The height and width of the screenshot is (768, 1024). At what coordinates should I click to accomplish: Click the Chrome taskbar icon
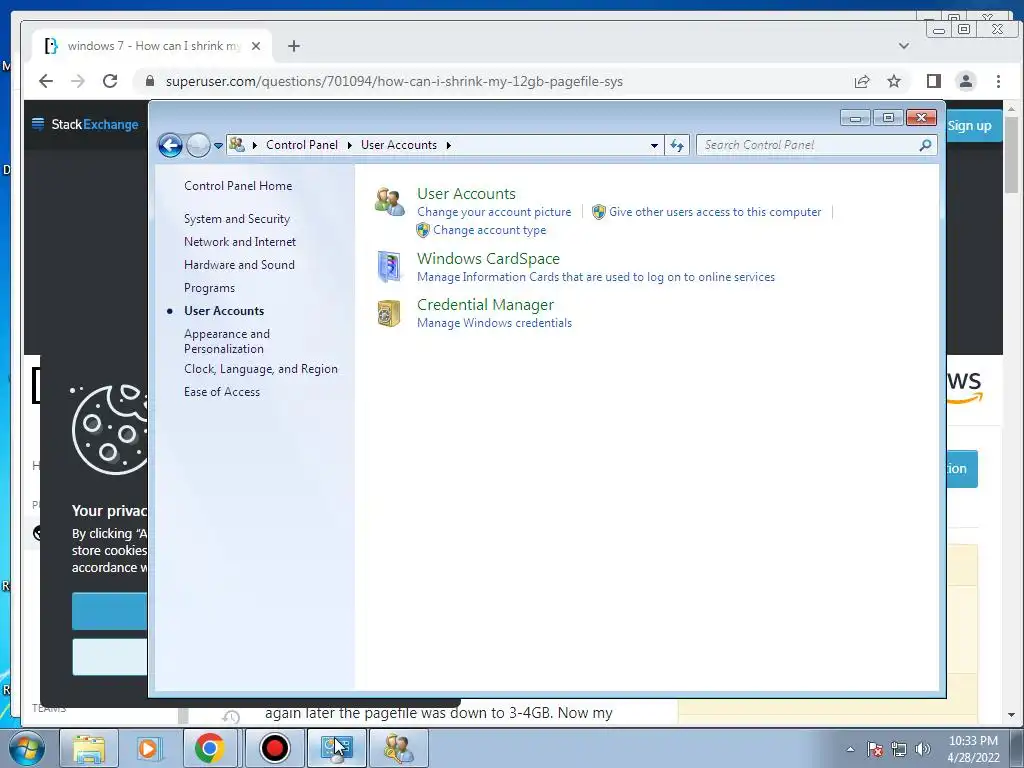[x=209, y=748]
